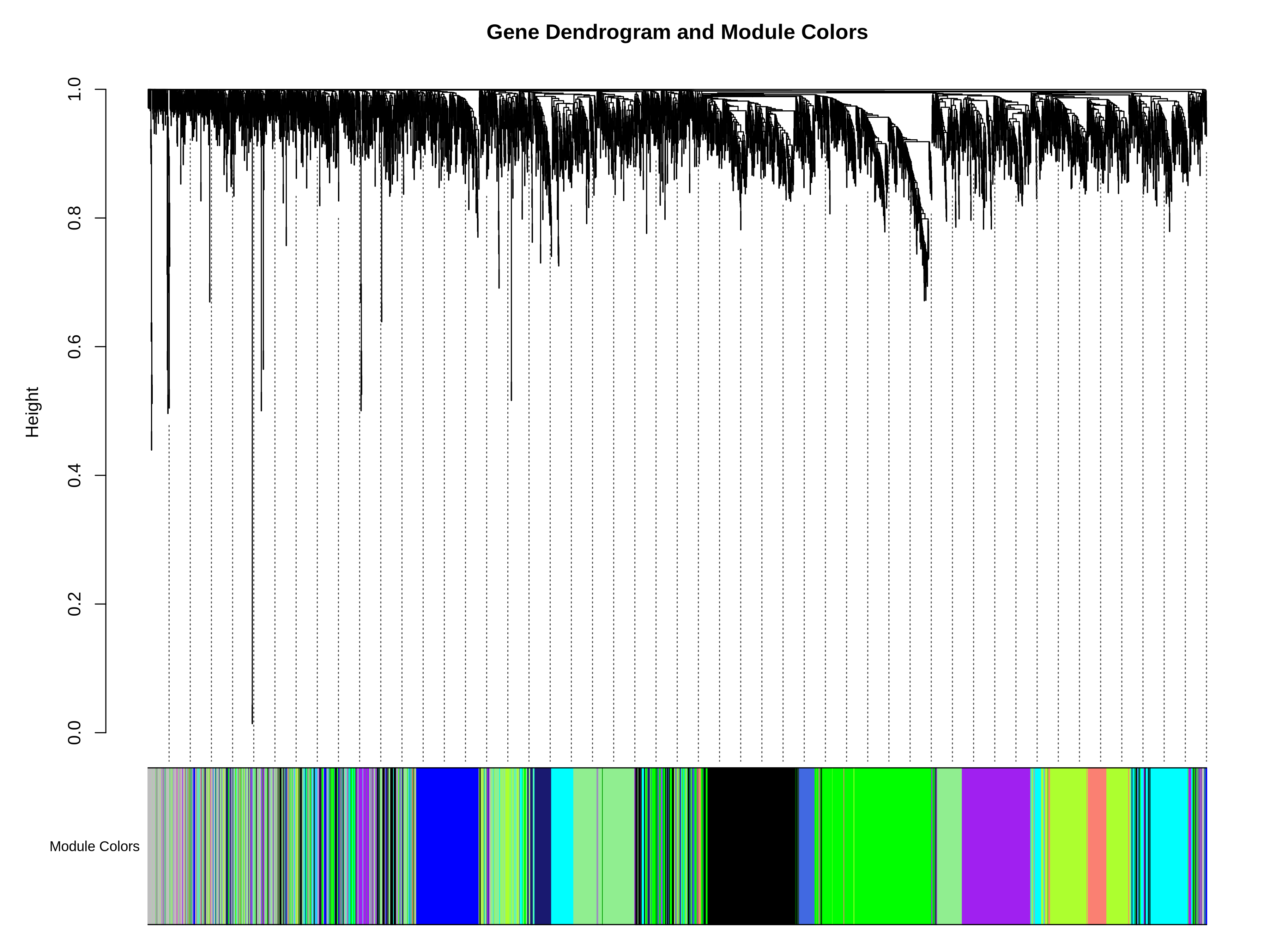
Task: Click the 0.0 tick label on Height axis
Action: pyautogui.click(x=75, y=733)
